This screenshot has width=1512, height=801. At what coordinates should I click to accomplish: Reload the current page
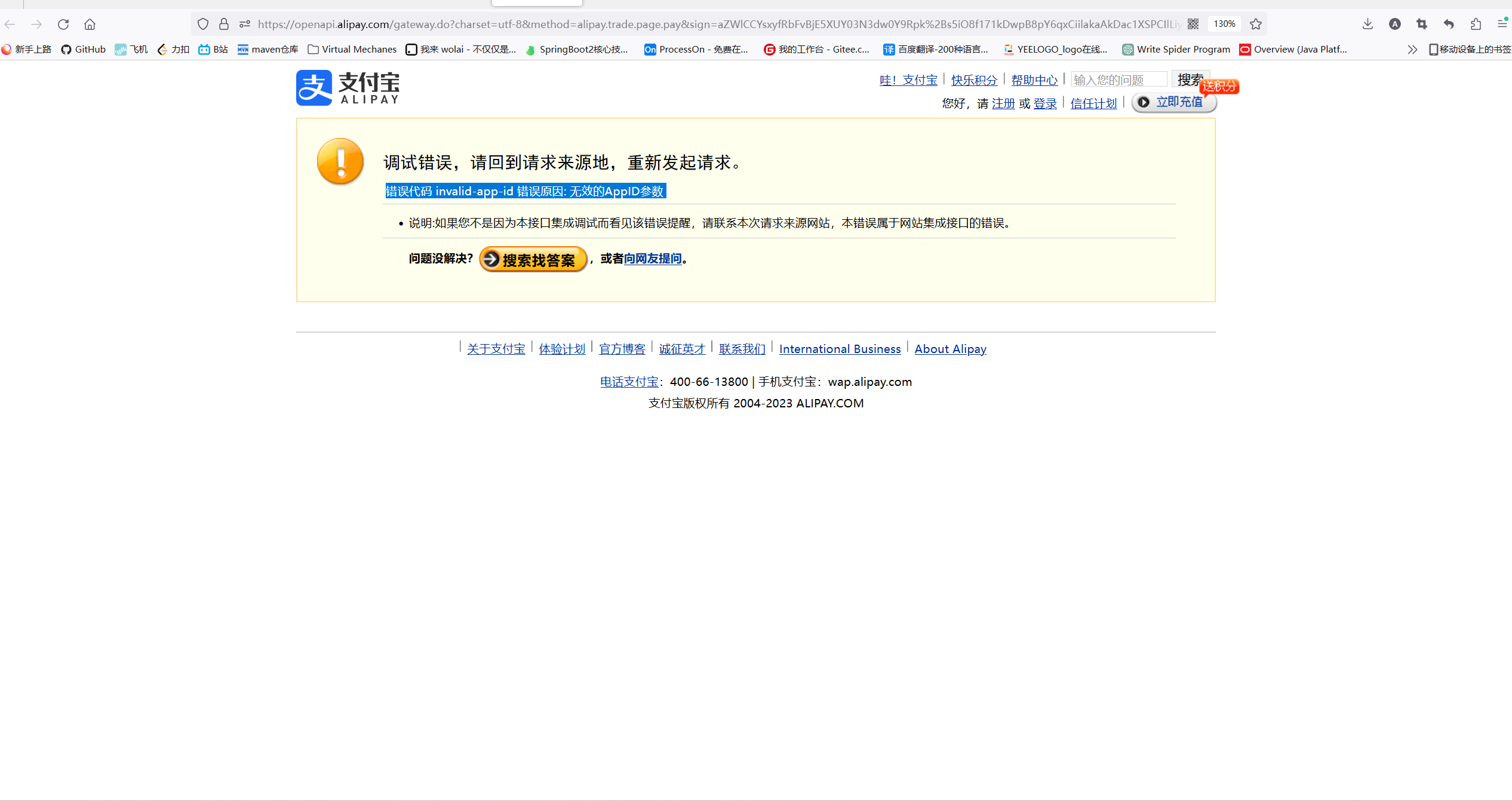tap(63, 24)
